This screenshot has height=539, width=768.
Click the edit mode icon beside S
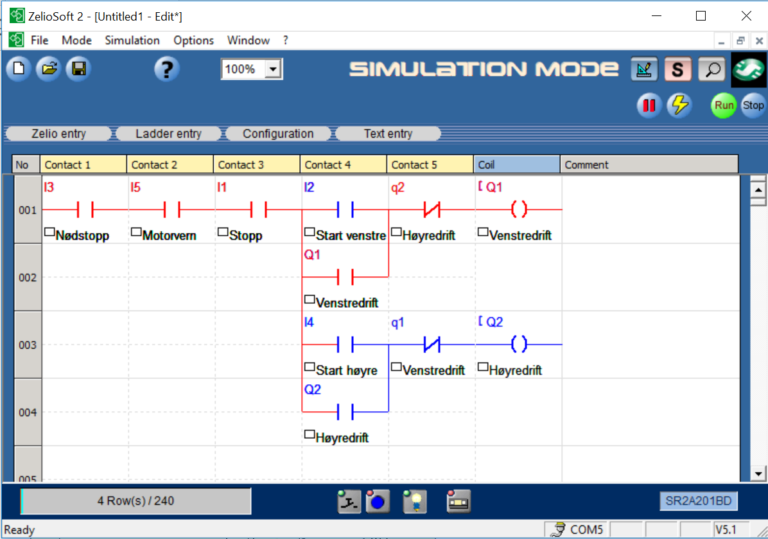tap(645, 70)
